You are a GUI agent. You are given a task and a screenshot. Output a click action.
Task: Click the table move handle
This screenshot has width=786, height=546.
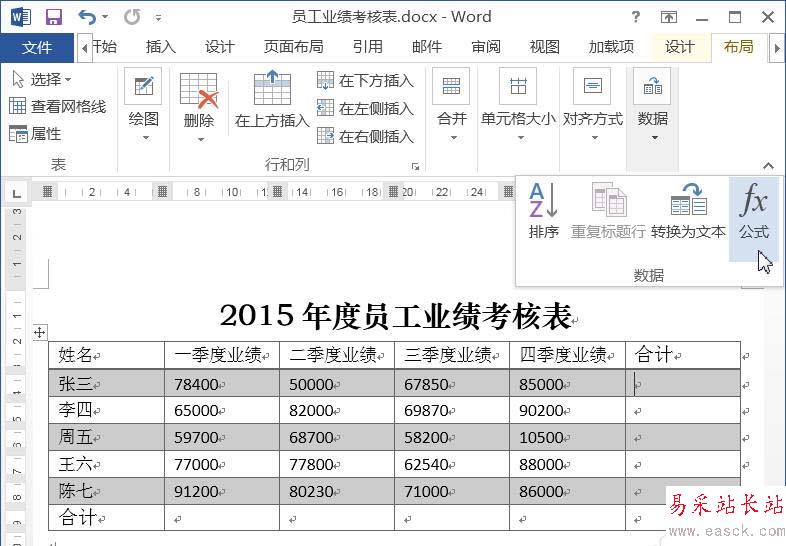click(40, 332)
